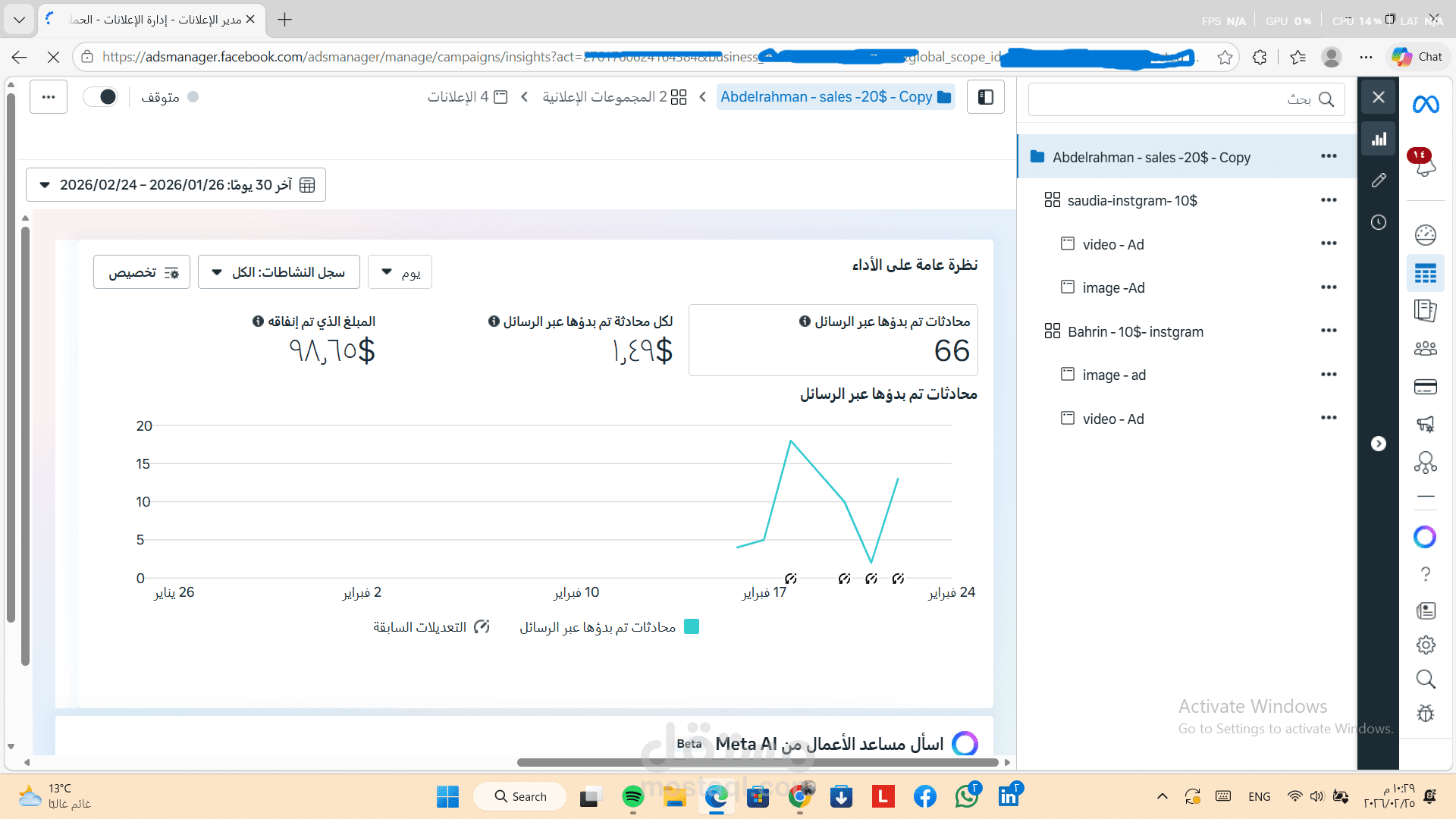The width and height of the screenshot is (1456, 819).
Task: Open Help using the question mark icon
Action: 1426,573
